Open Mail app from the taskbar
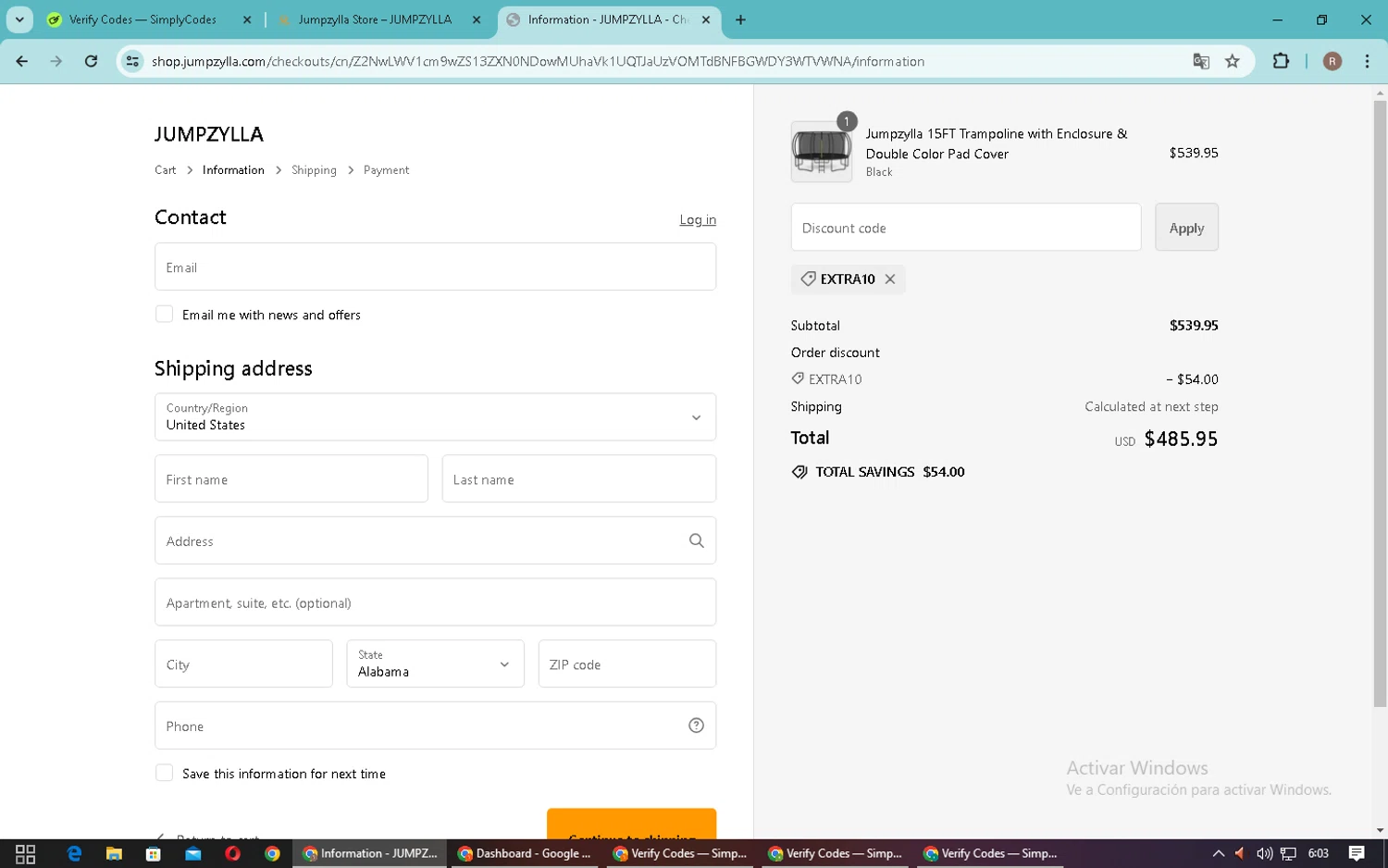Screen dimensions: 1388x868 click(193, 853)
